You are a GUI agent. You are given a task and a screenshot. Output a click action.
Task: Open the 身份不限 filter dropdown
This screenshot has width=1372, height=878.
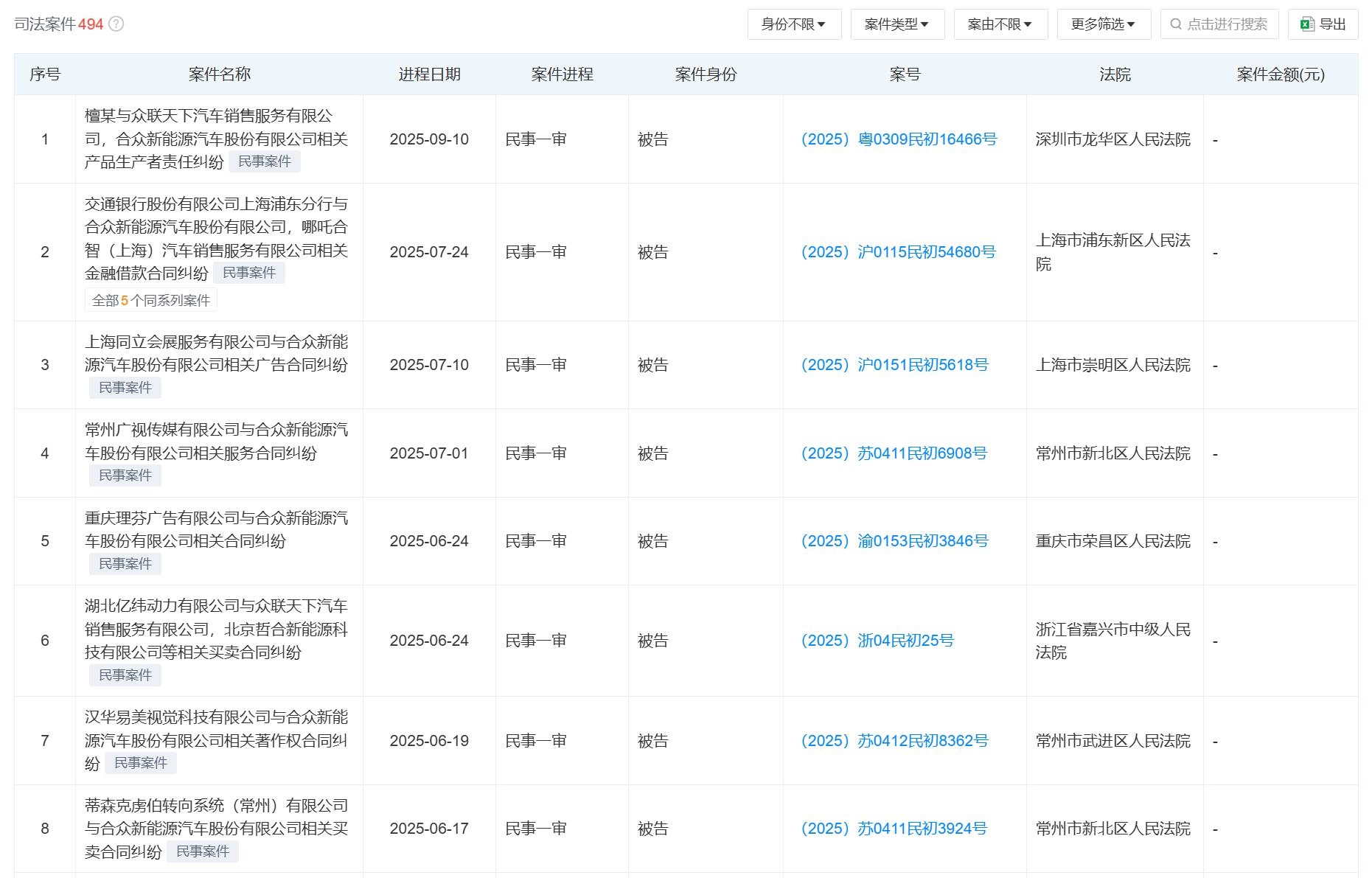pyautogui.click(x=794, y=24)
